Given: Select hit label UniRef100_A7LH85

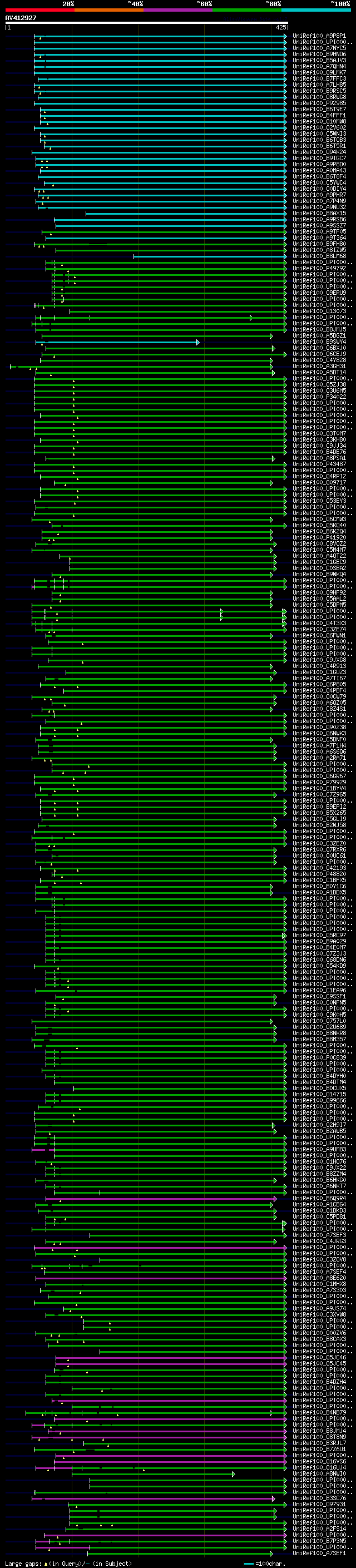Looking at the screenshot, I should (319, 85).
